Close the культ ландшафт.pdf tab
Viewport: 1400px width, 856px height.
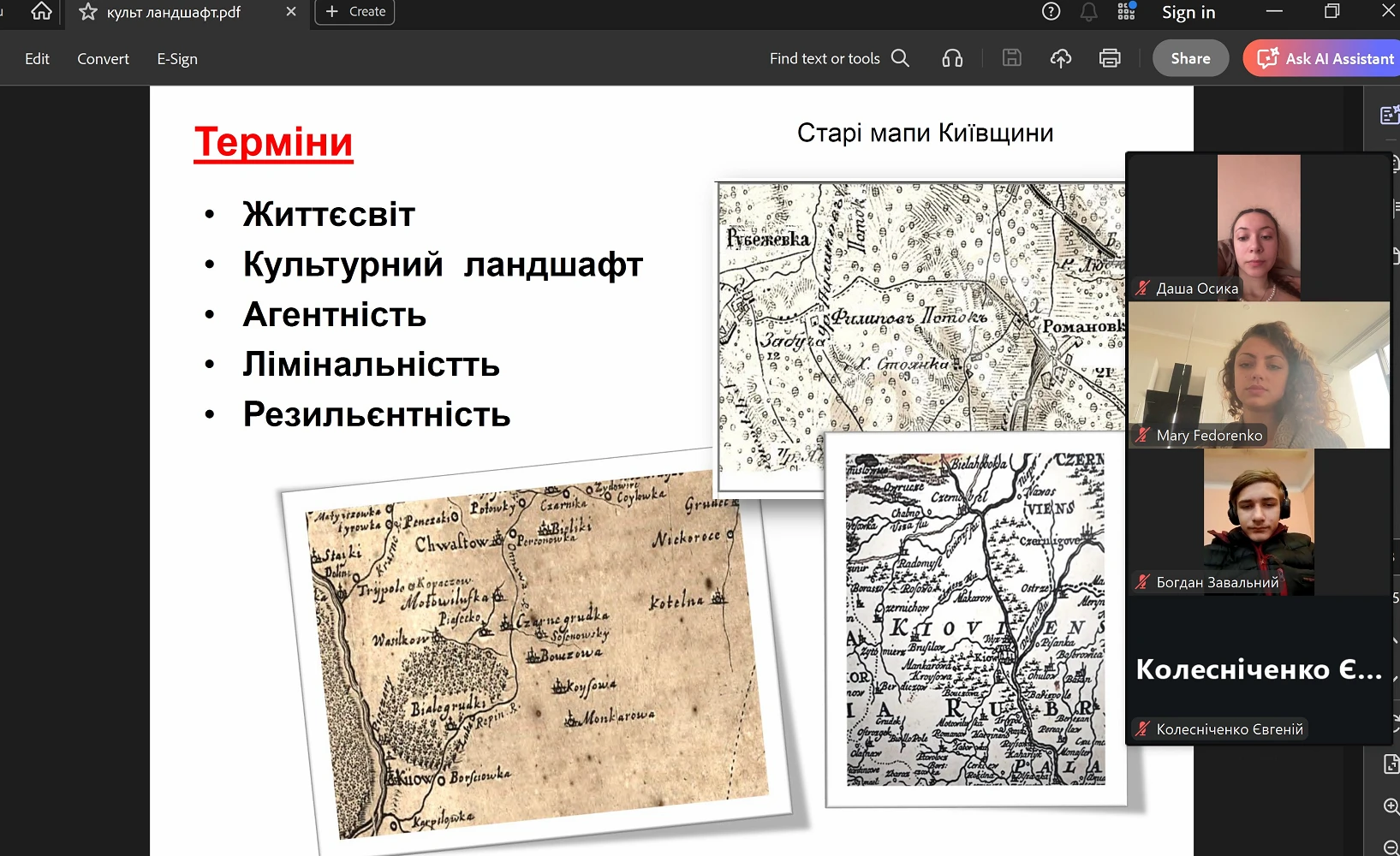[291, 12]
